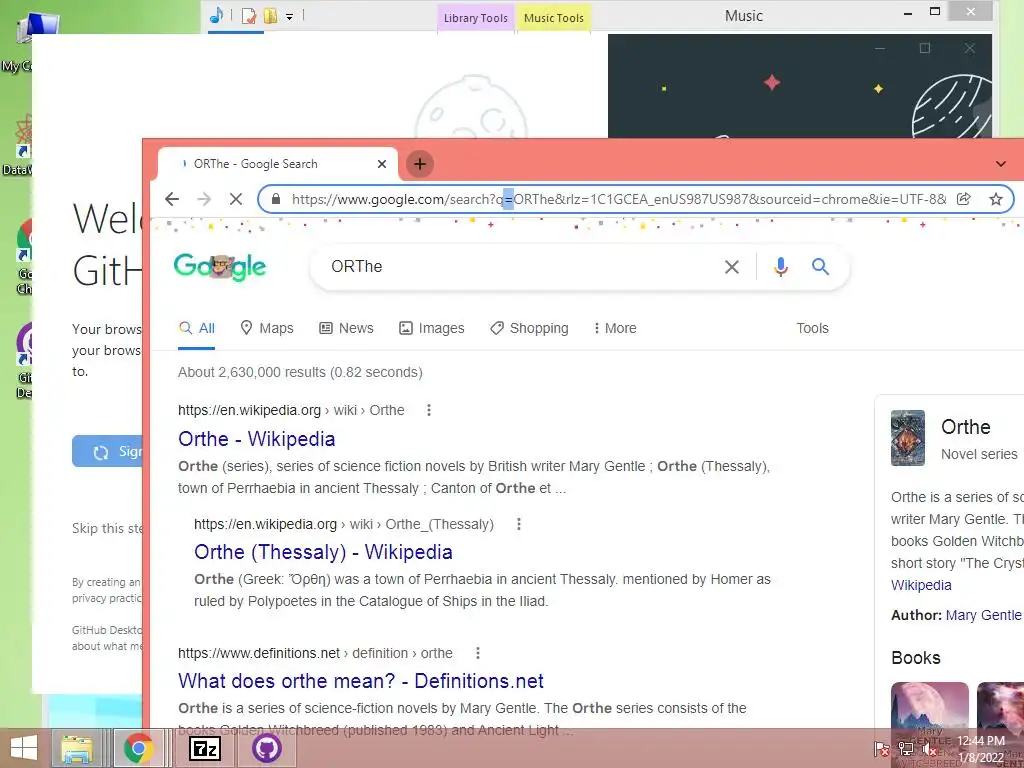
Task: Expand Music quick access toolbar dropdown
Action: (x=289, y=16)
